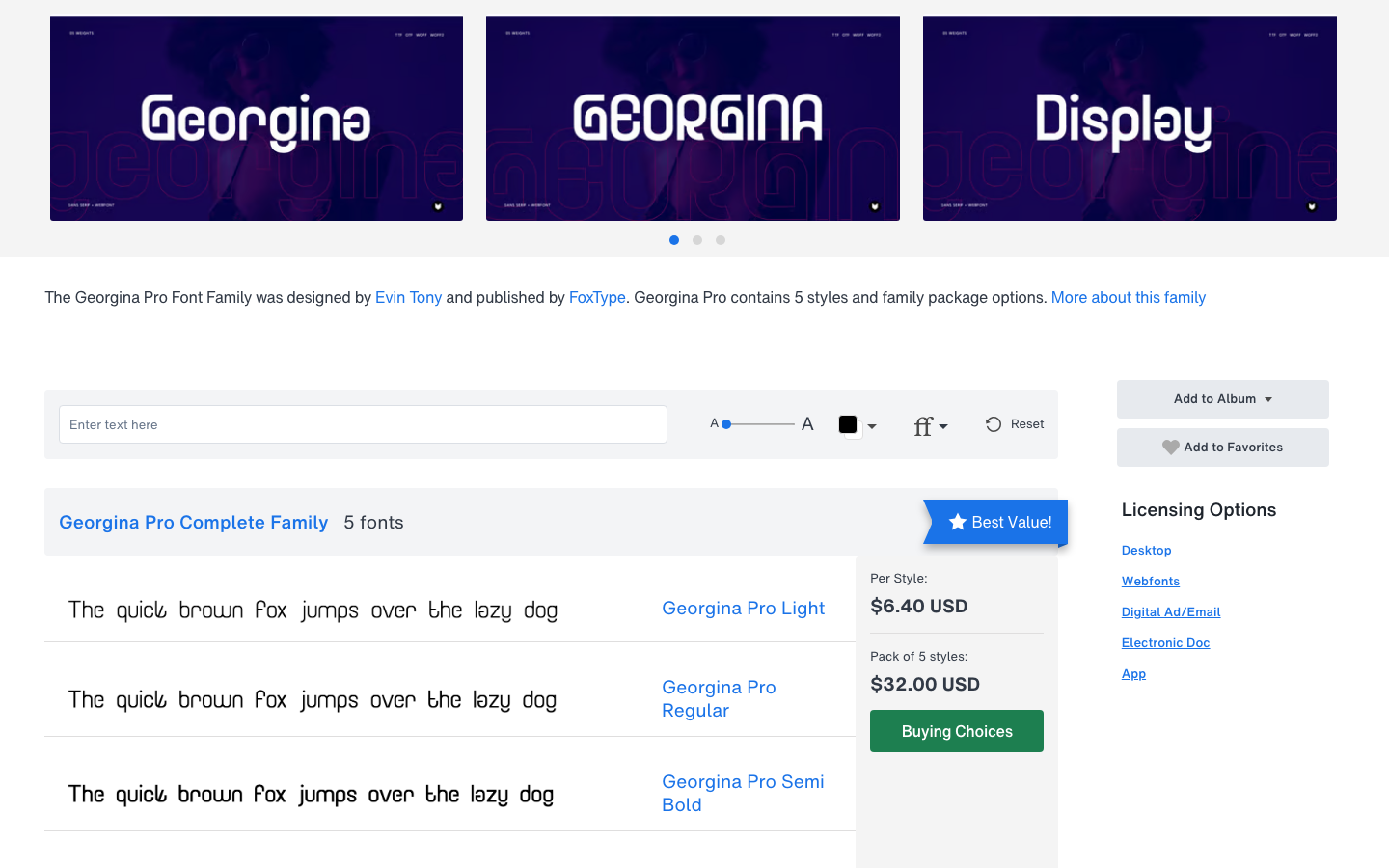The height and width of the screenshot is (868, 1389).
Task: Open the ff OpenType features dropdown
Action: 930,425
